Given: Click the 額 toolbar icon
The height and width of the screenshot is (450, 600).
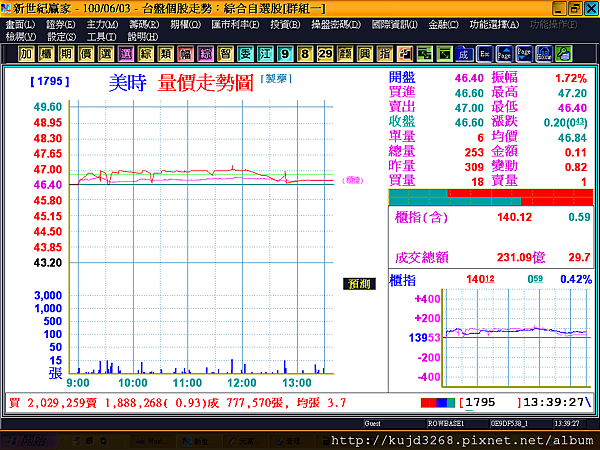Looking at the screenshot, I should (345, 54).
